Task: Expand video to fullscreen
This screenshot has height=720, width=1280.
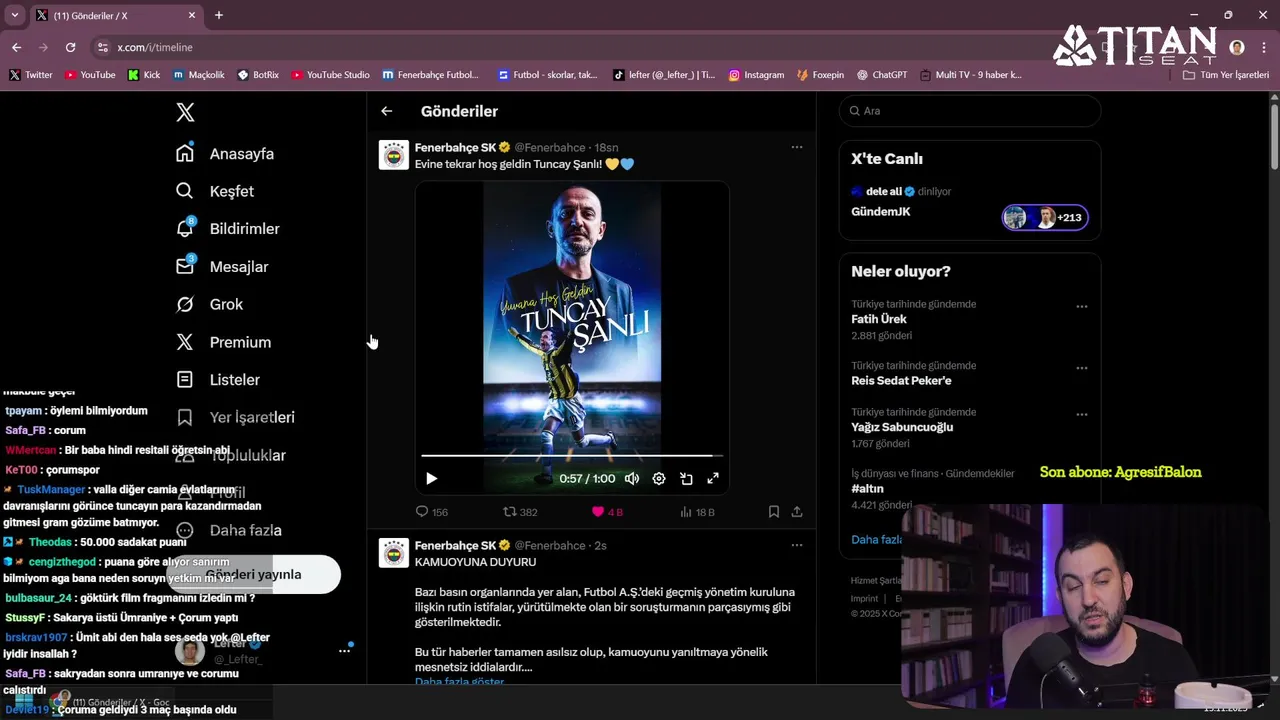Action: coord(713,479)
